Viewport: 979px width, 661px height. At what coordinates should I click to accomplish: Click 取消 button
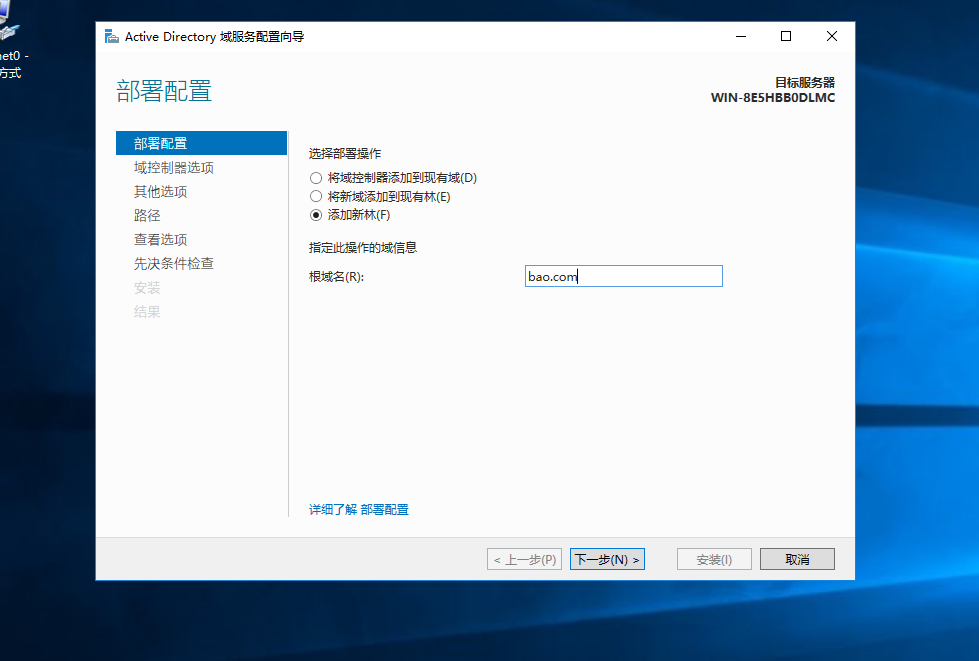[797, 559]
